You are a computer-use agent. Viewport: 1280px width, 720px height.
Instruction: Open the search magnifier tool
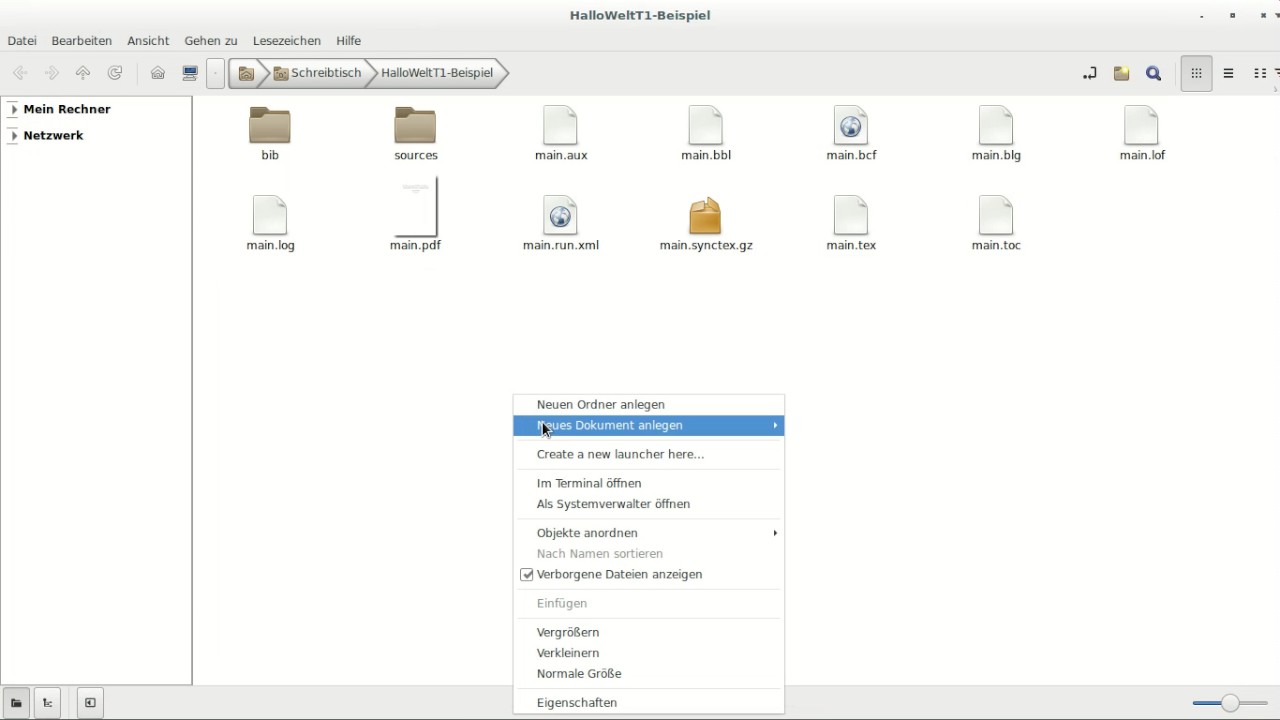pos(1154,73)
